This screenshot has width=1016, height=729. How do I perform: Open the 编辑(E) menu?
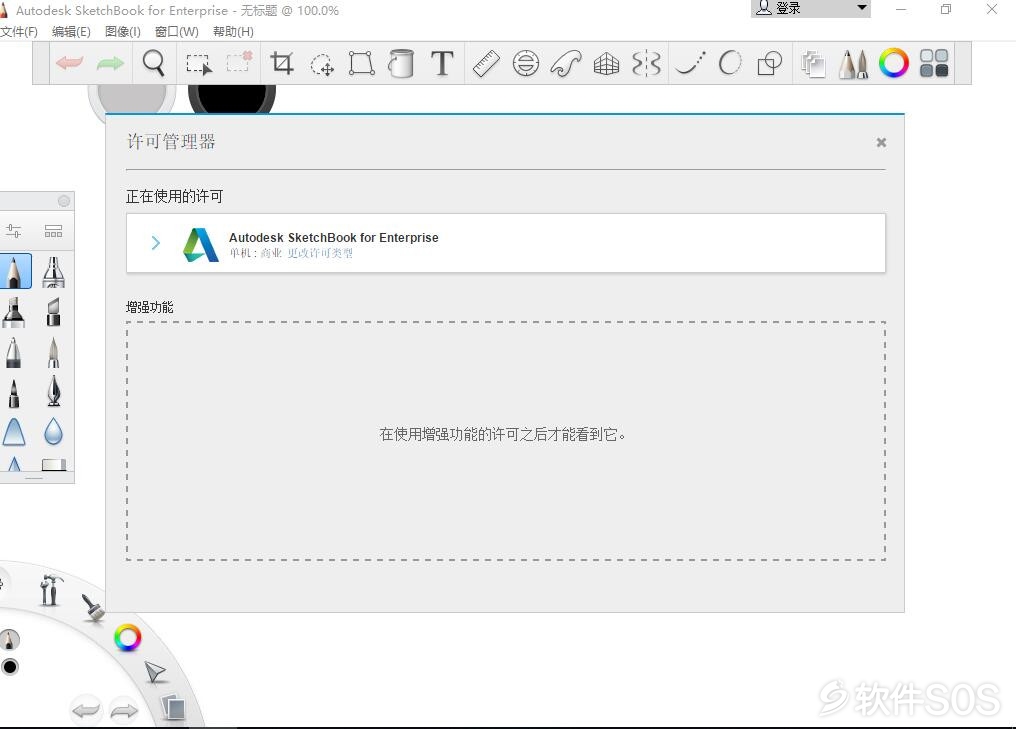pyautogui.click(x=71, y=32)
